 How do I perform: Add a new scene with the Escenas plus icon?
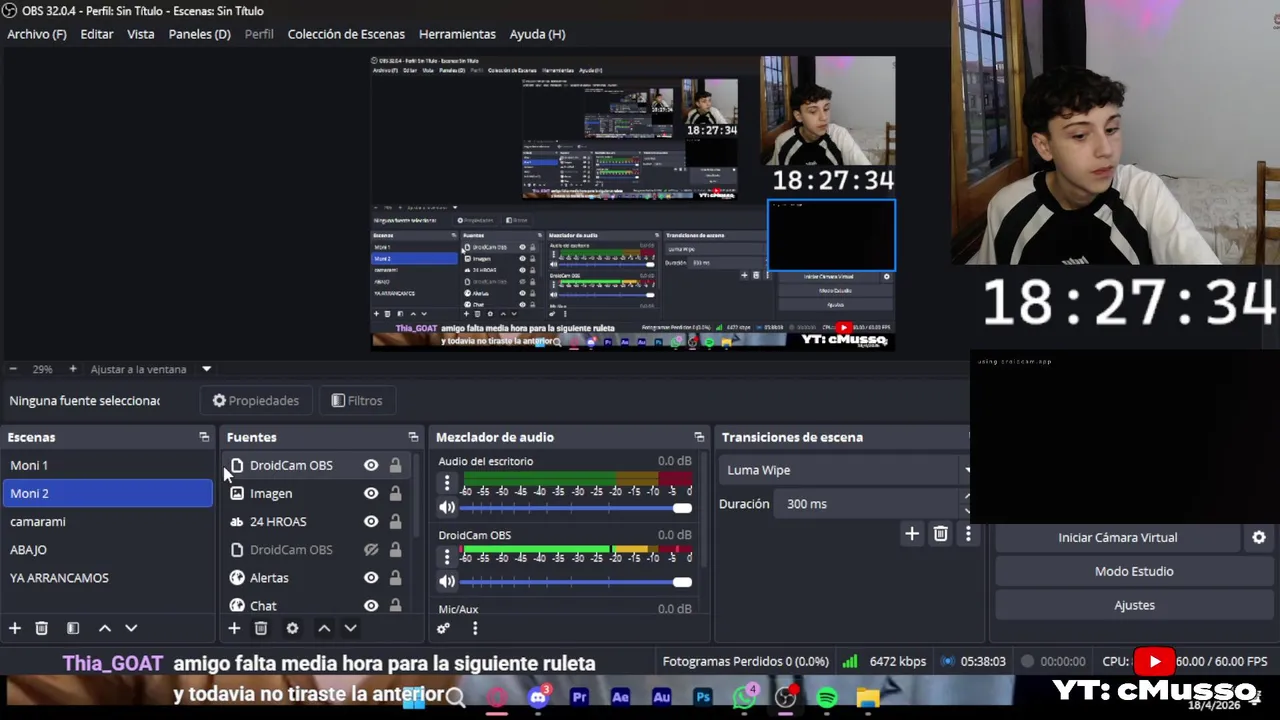click(x=15, y=628)
